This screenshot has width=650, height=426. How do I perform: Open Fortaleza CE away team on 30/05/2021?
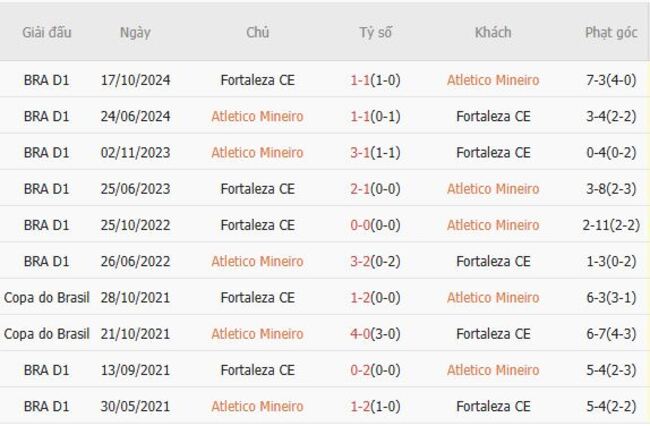click(493, 406)
